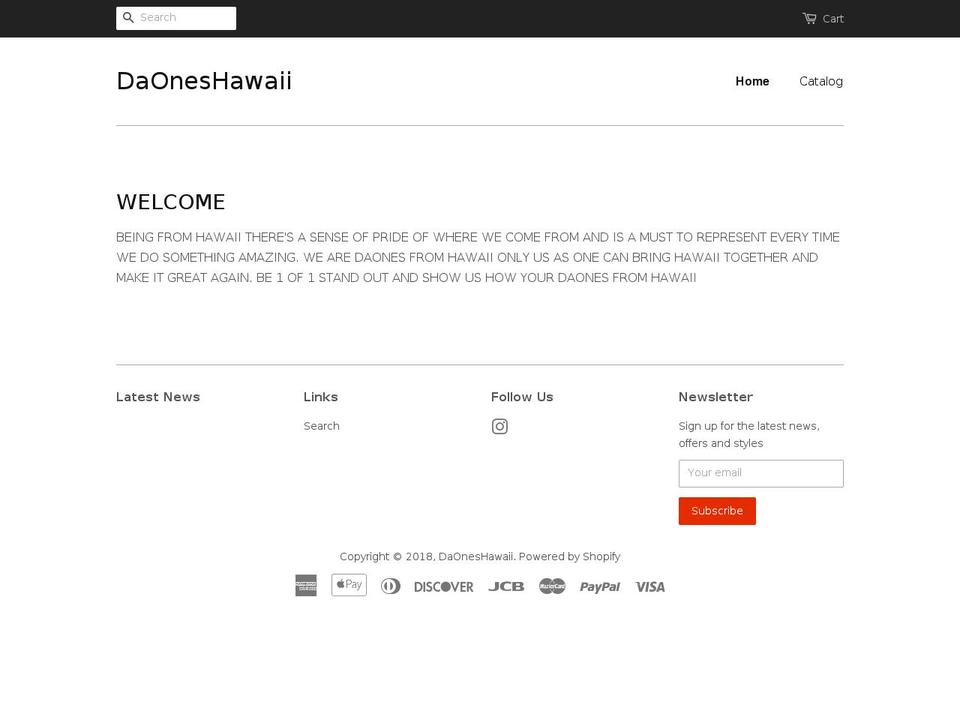Click the 'BEING FROM HAWAII' welcome paragraph

478,257
